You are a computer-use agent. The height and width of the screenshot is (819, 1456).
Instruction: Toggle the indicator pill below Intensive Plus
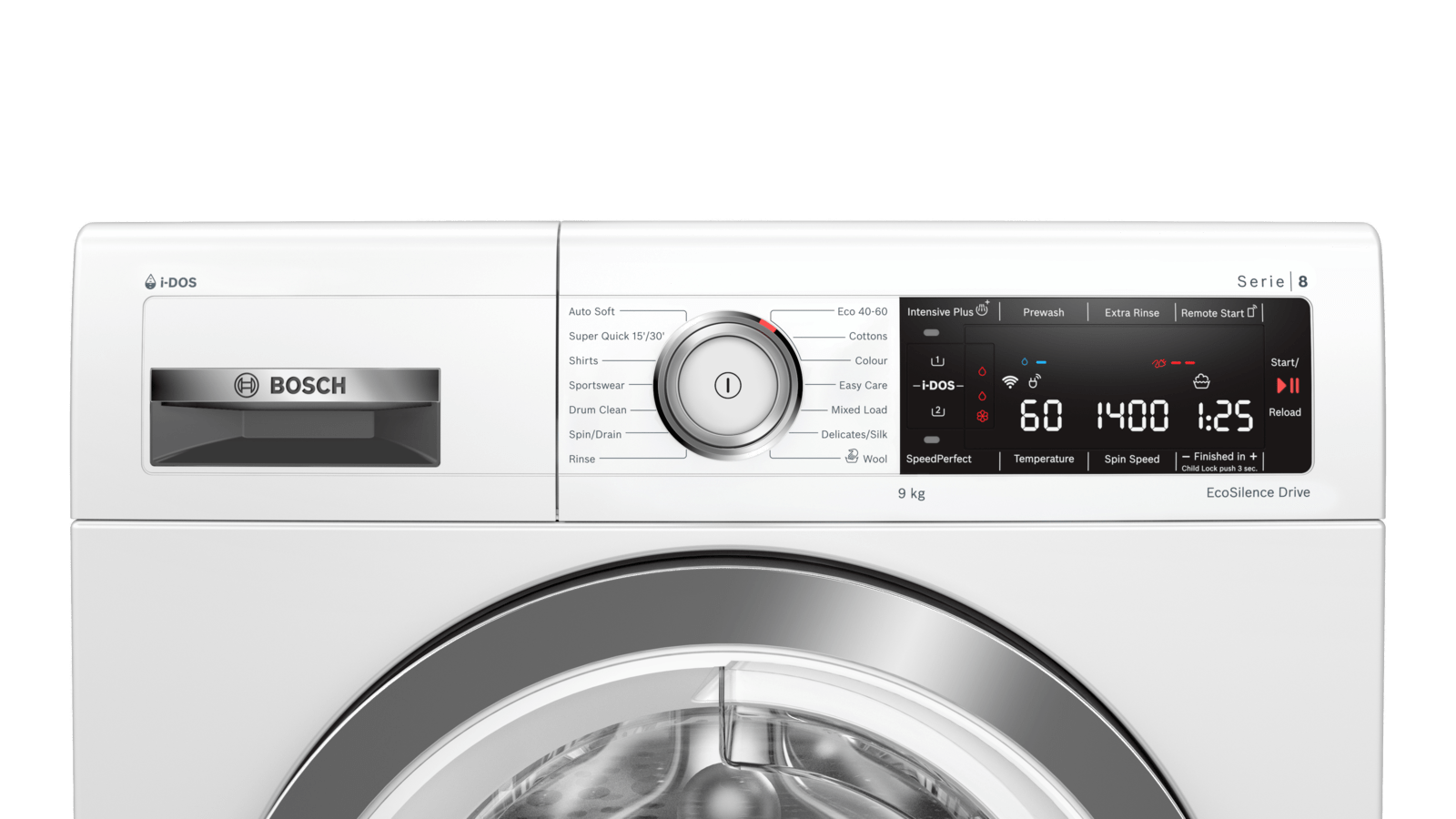(x=931, y=333)
